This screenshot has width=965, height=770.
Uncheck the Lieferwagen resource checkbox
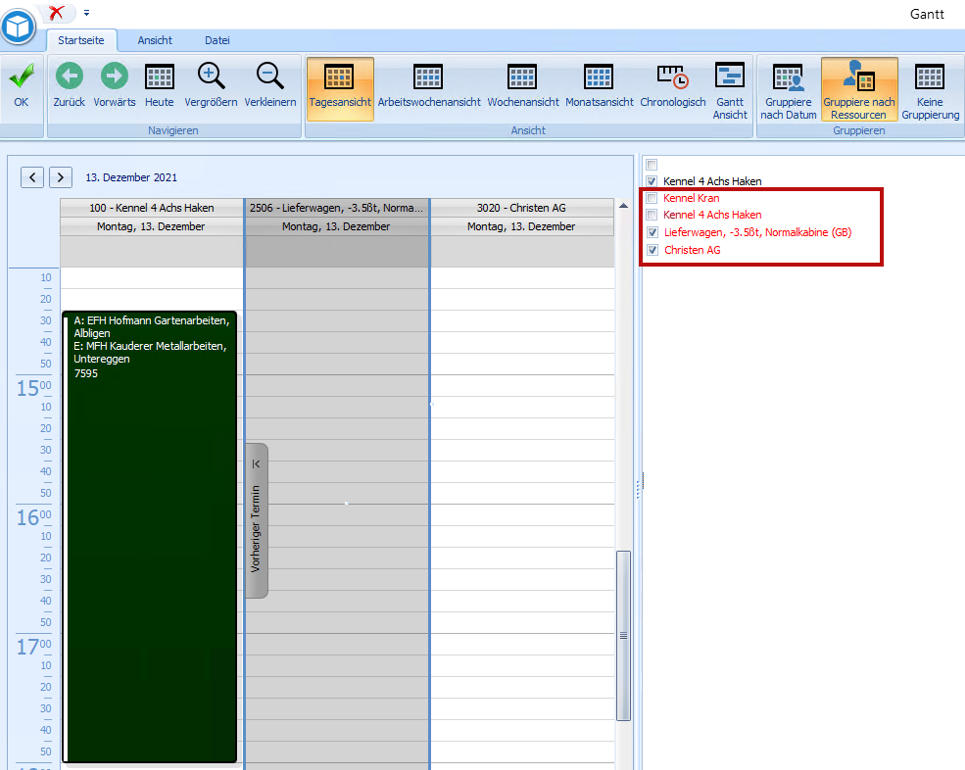click(x=652, y=232)
